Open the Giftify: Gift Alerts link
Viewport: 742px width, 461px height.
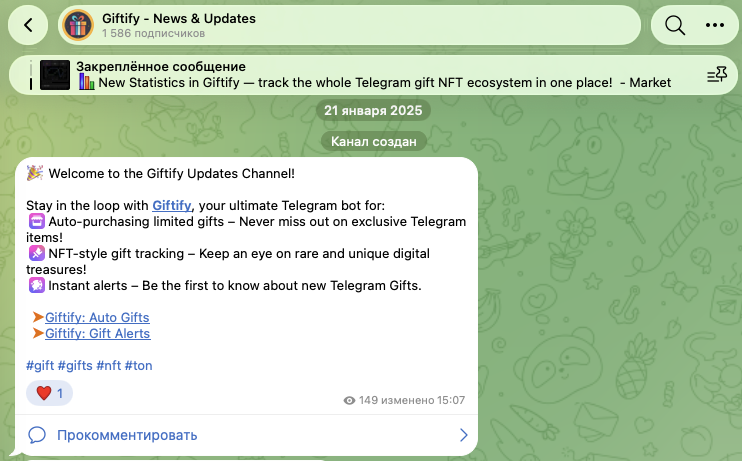pyautogui.click(x=97, y=333)
